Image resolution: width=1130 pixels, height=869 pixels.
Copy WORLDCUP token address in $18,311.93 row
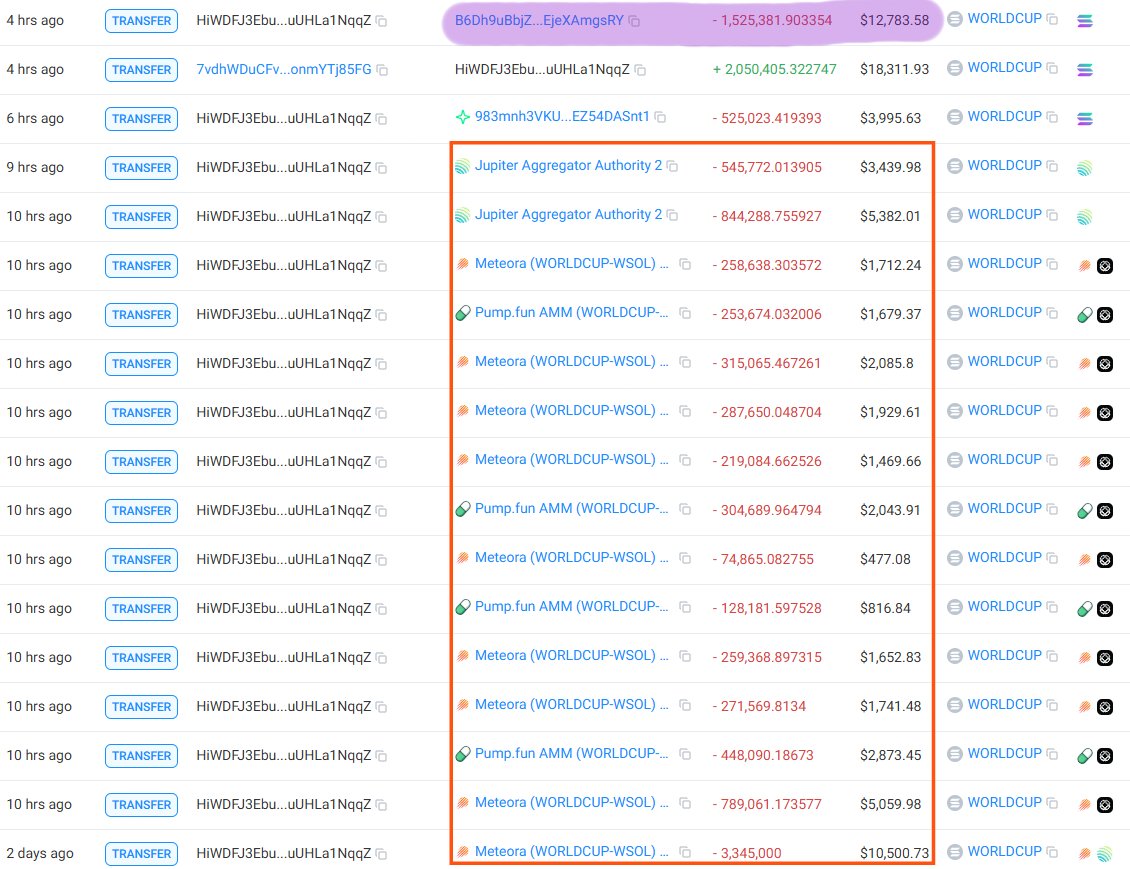tap(1052, 68)
